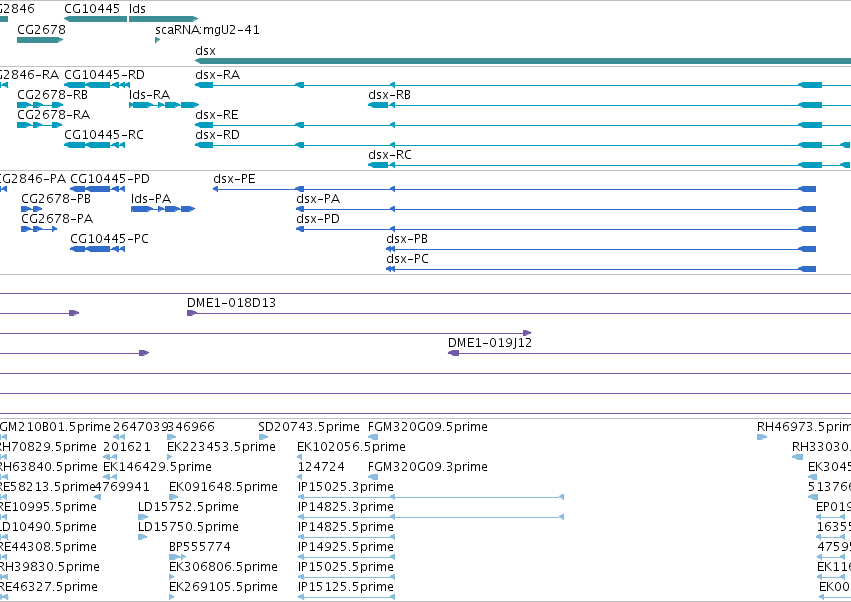Click the RH63840.5prime label
This screenshot has height=602, width=851.
point(48,467)
